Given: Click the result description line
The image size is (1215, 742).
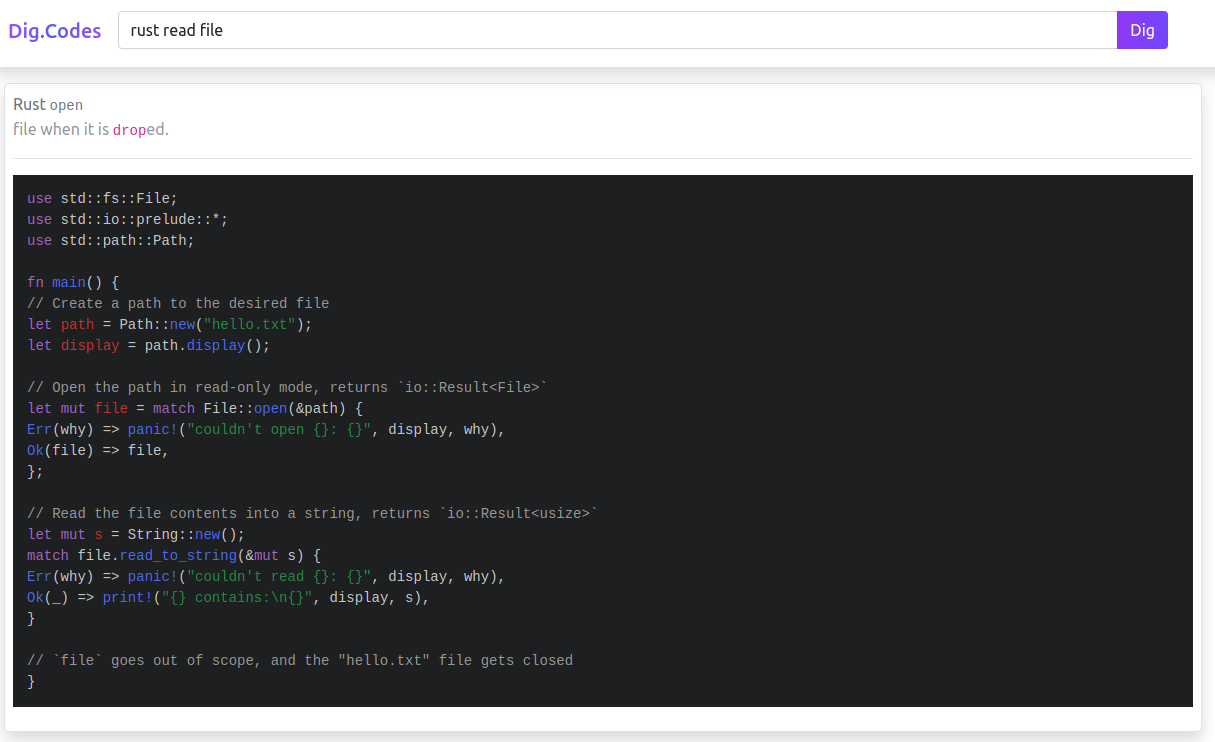Looking at the screenshot, I should [90, 129].
